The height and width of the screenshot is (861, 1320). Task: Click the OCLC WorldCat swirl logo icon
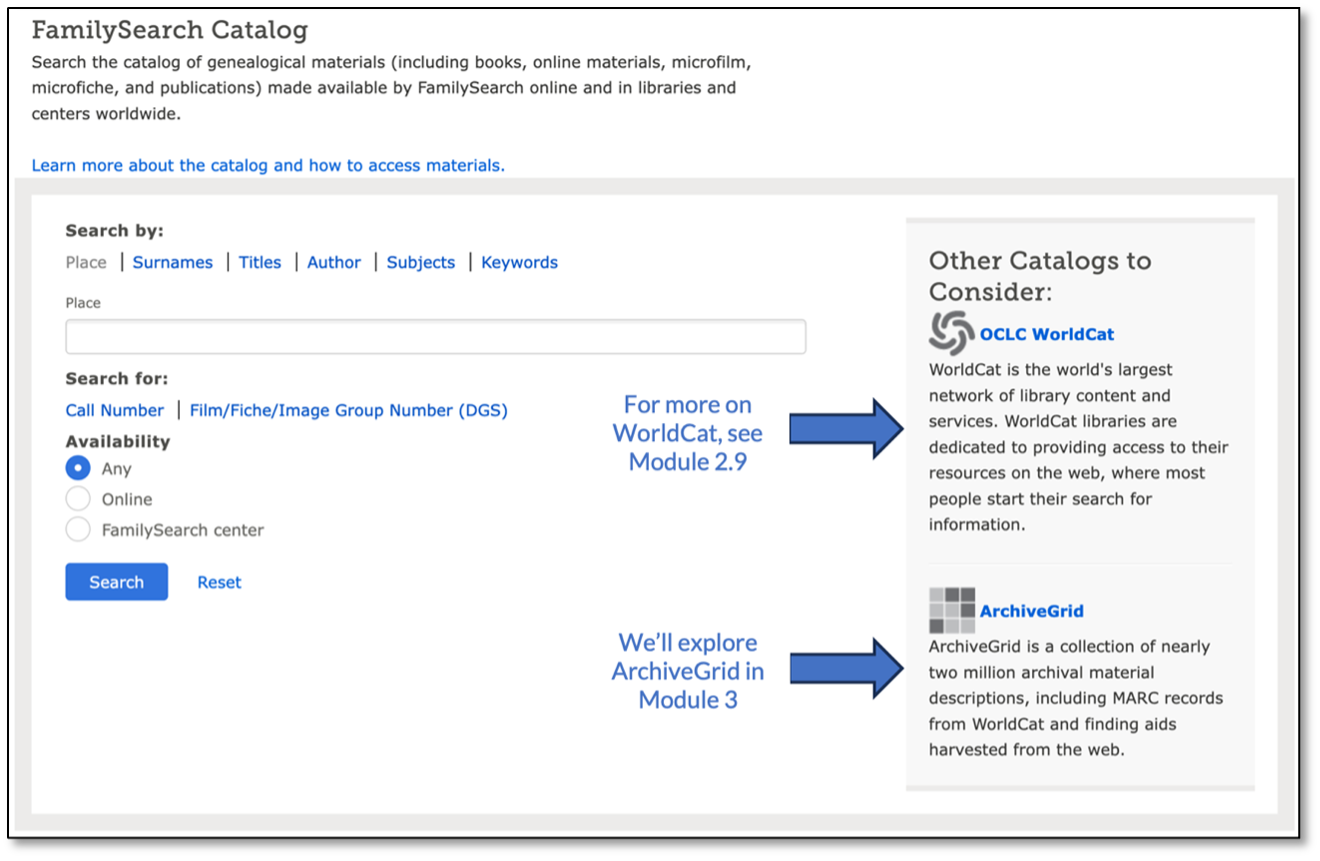pyautogui.click(x=951, y=333)
